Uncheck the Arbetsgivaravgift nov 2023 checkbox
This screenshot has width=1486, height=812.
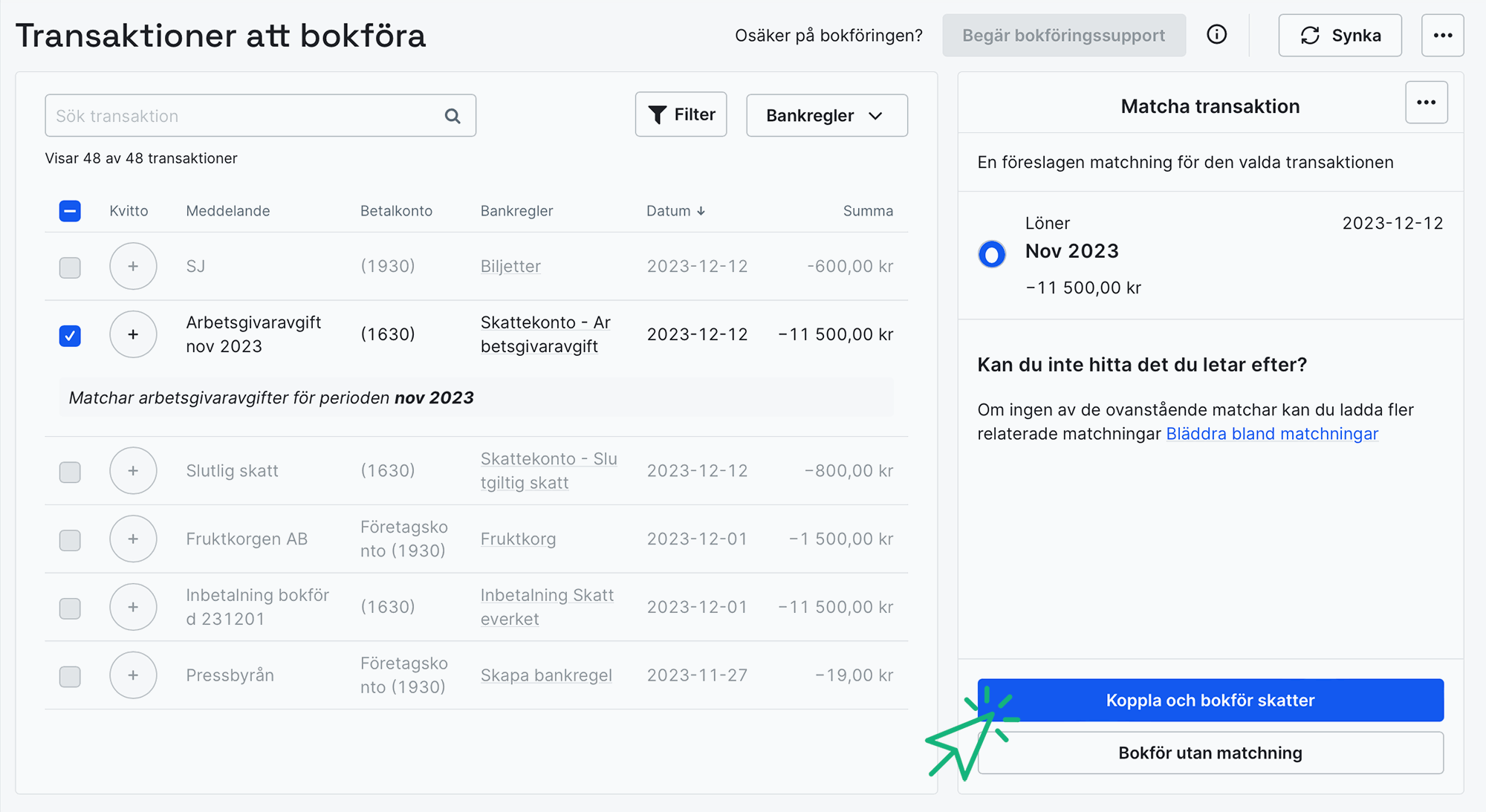click(x=69, y=336)
